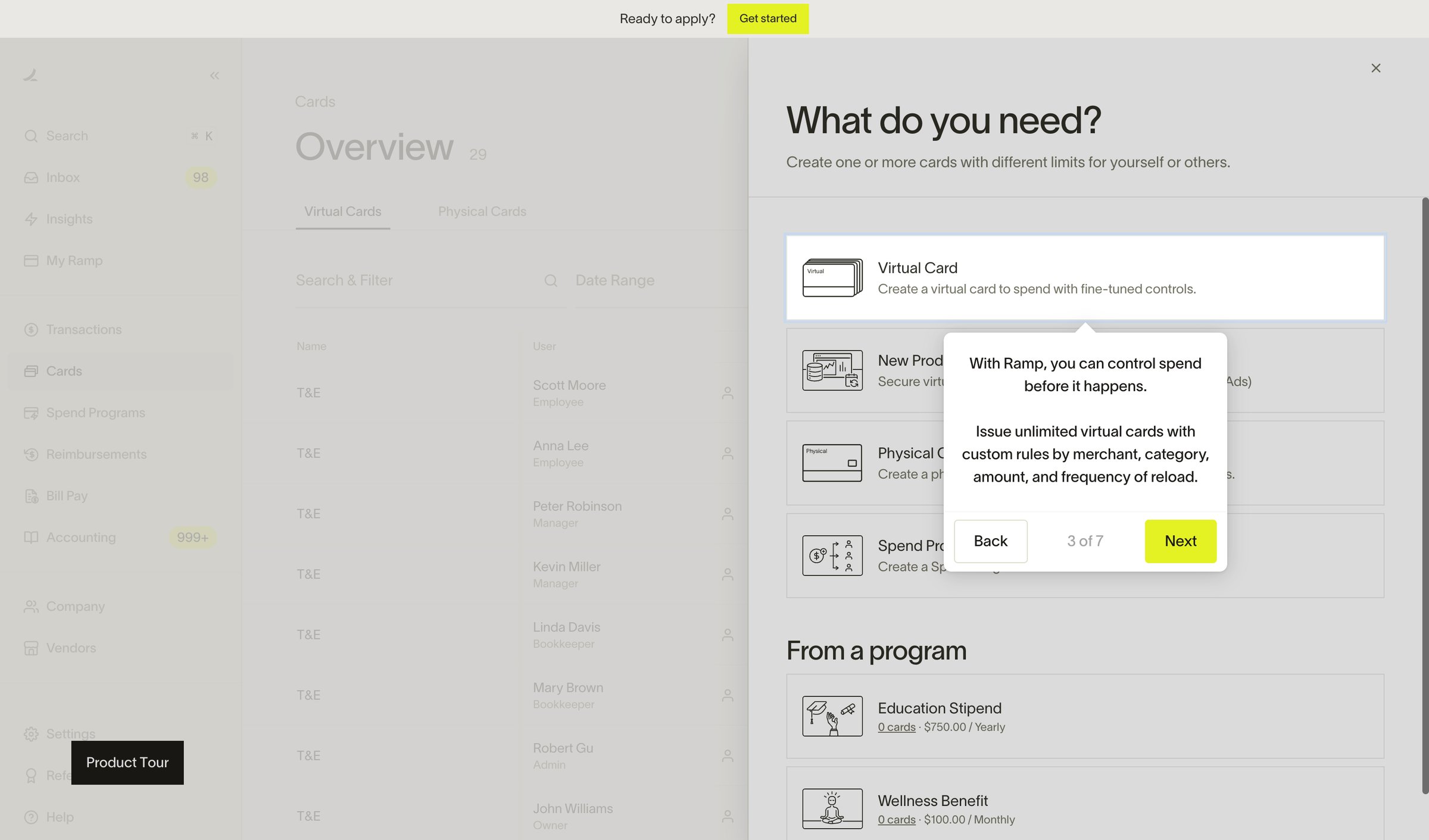Open the Date Range picker
Viewport: 1429px width, 840px height.
click(x=661, y=280)
